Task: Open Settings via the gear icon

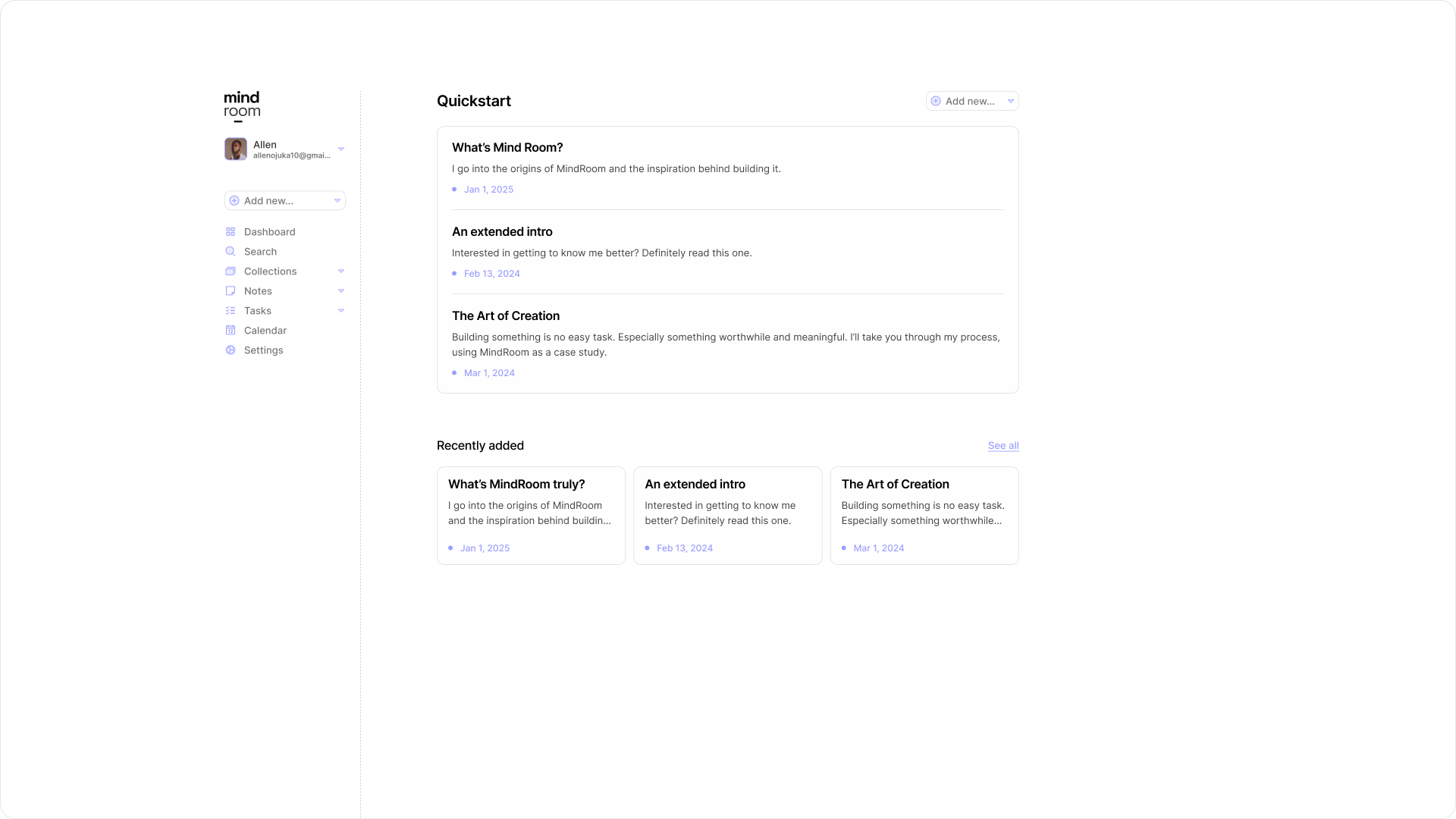Action: (x=231, y=350)
